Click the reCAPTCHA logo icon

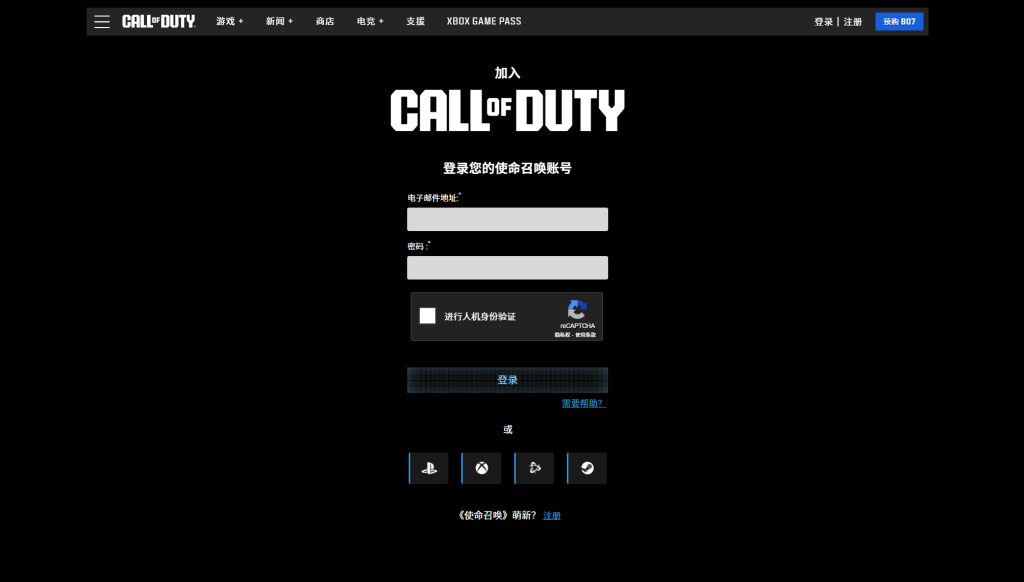click(x=577, y=310)
